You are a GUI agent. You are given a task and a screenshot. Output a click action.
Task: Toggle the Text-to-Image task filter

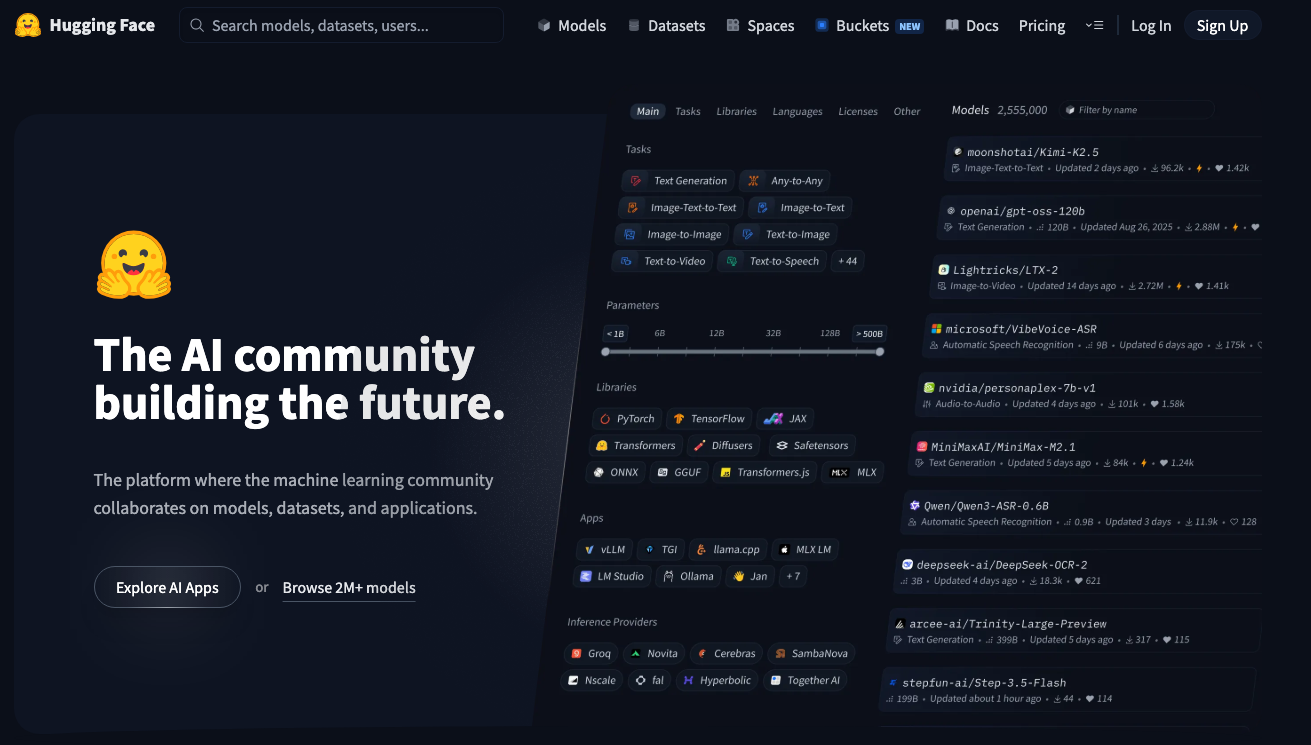pyautogui.click(x=786, y=234)
